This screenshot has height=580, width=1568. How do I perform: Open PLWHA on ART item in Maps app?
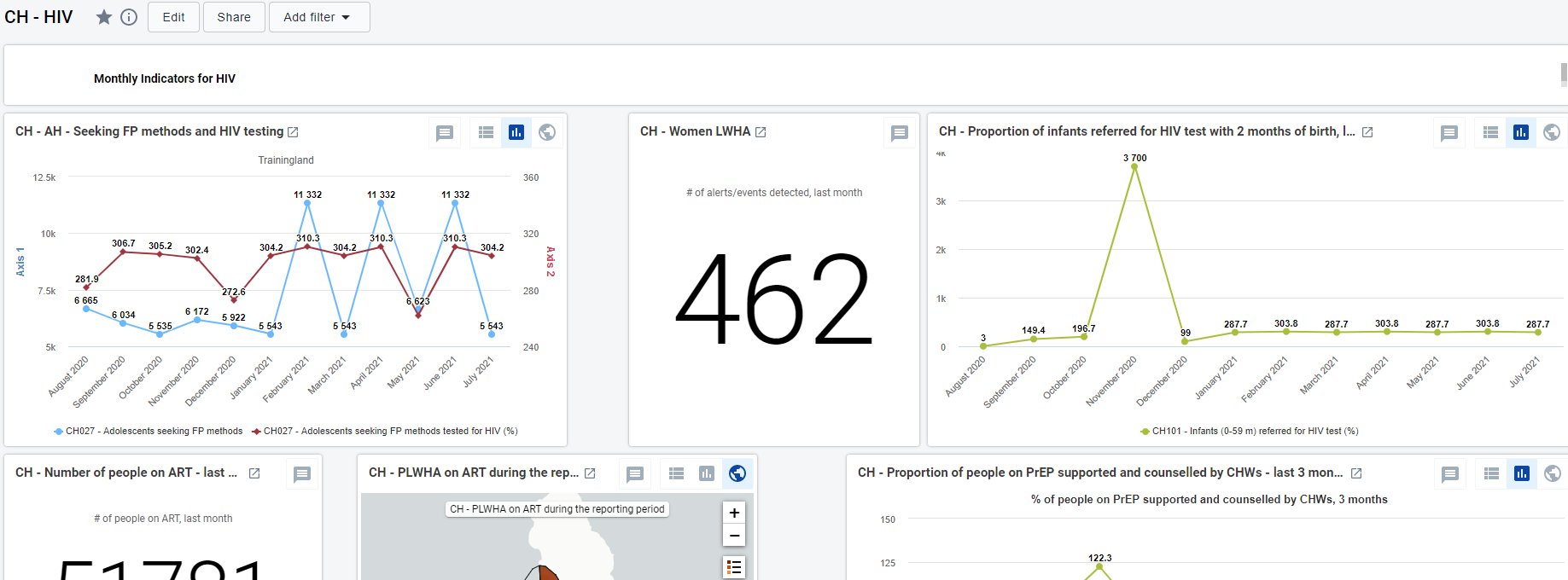point(590,473)
